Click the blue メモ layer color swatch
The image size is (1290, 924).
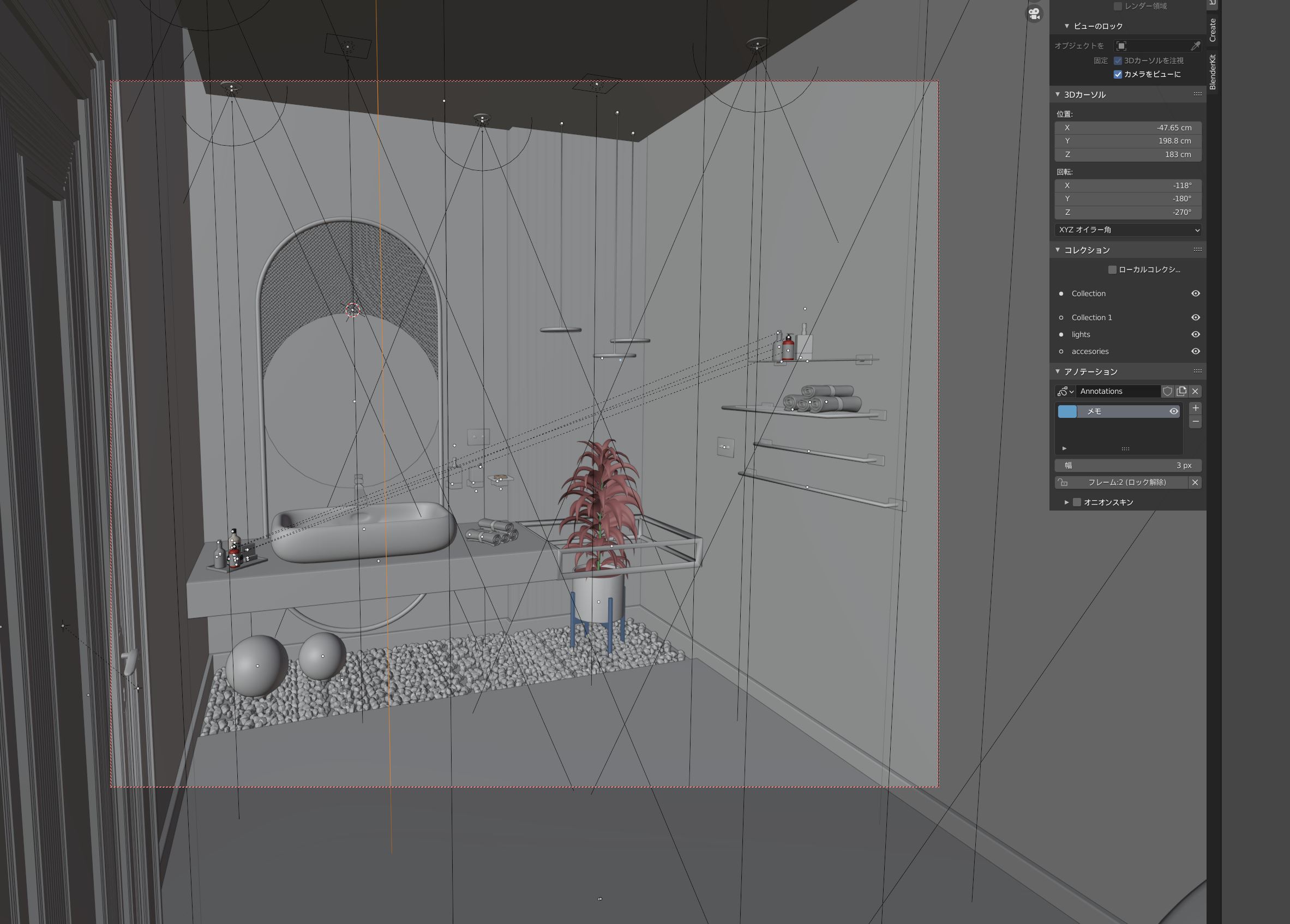[1067, 411]
